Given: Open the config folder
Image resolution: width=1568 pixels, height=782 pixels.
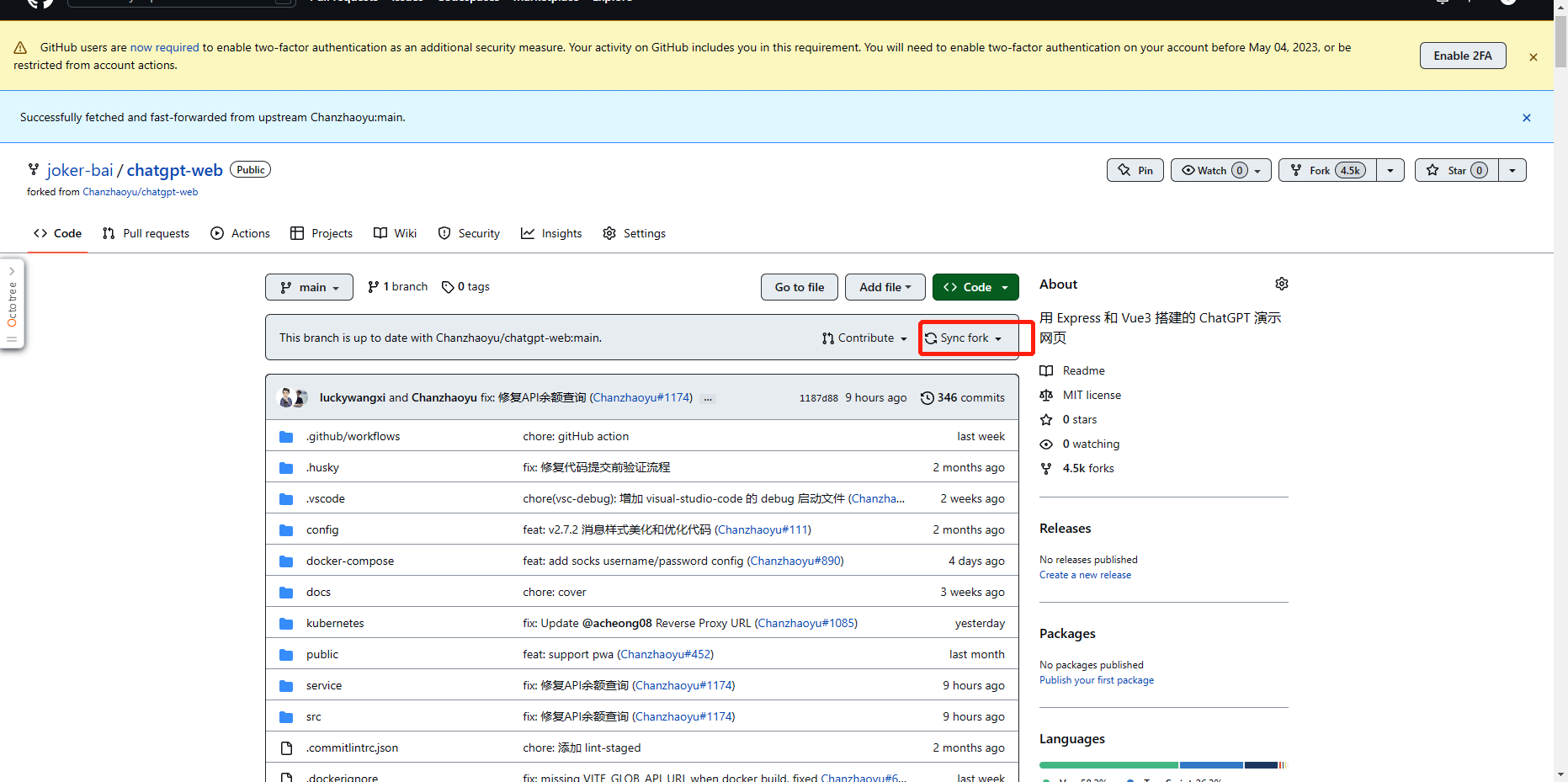Looking at the screenshot, I should (x=322, y=529).
